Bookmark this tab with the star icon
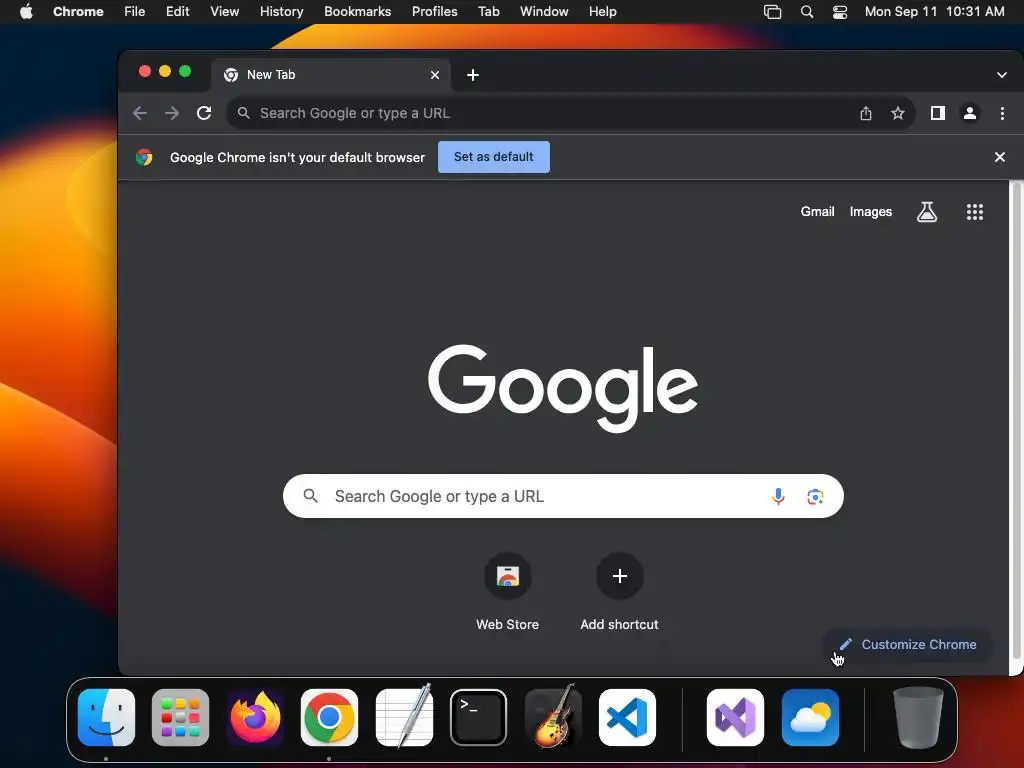 tap(898, 113)
